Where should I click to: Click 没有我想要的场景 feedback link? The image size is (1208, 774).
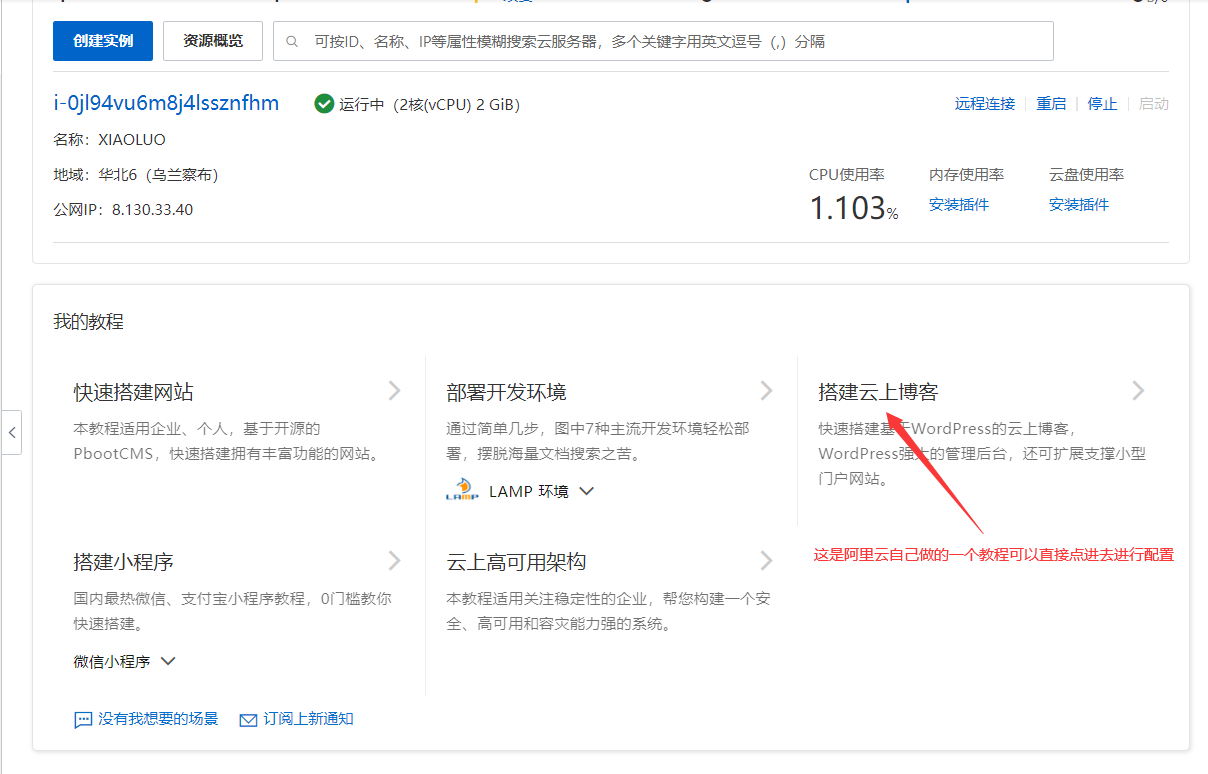point(158,719)
